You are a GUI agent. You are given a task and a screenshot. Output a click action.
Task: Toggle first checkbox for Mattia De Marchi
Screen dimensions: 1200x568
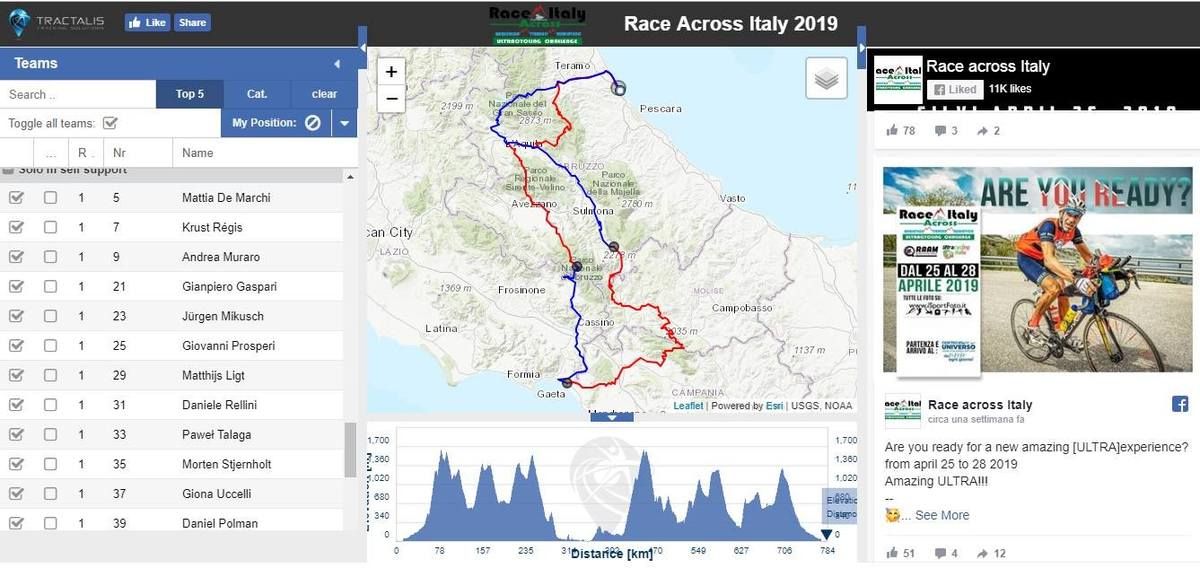point(16,198)
